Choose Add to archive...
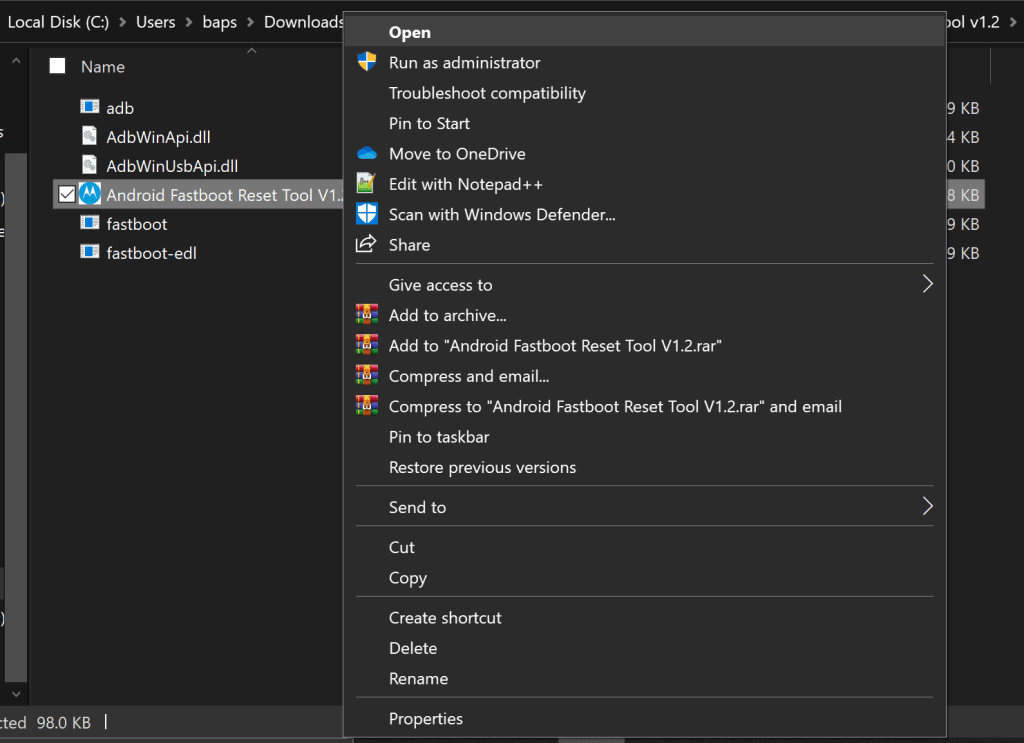Viewport: 1024px width, 743px height. (645, 315)
